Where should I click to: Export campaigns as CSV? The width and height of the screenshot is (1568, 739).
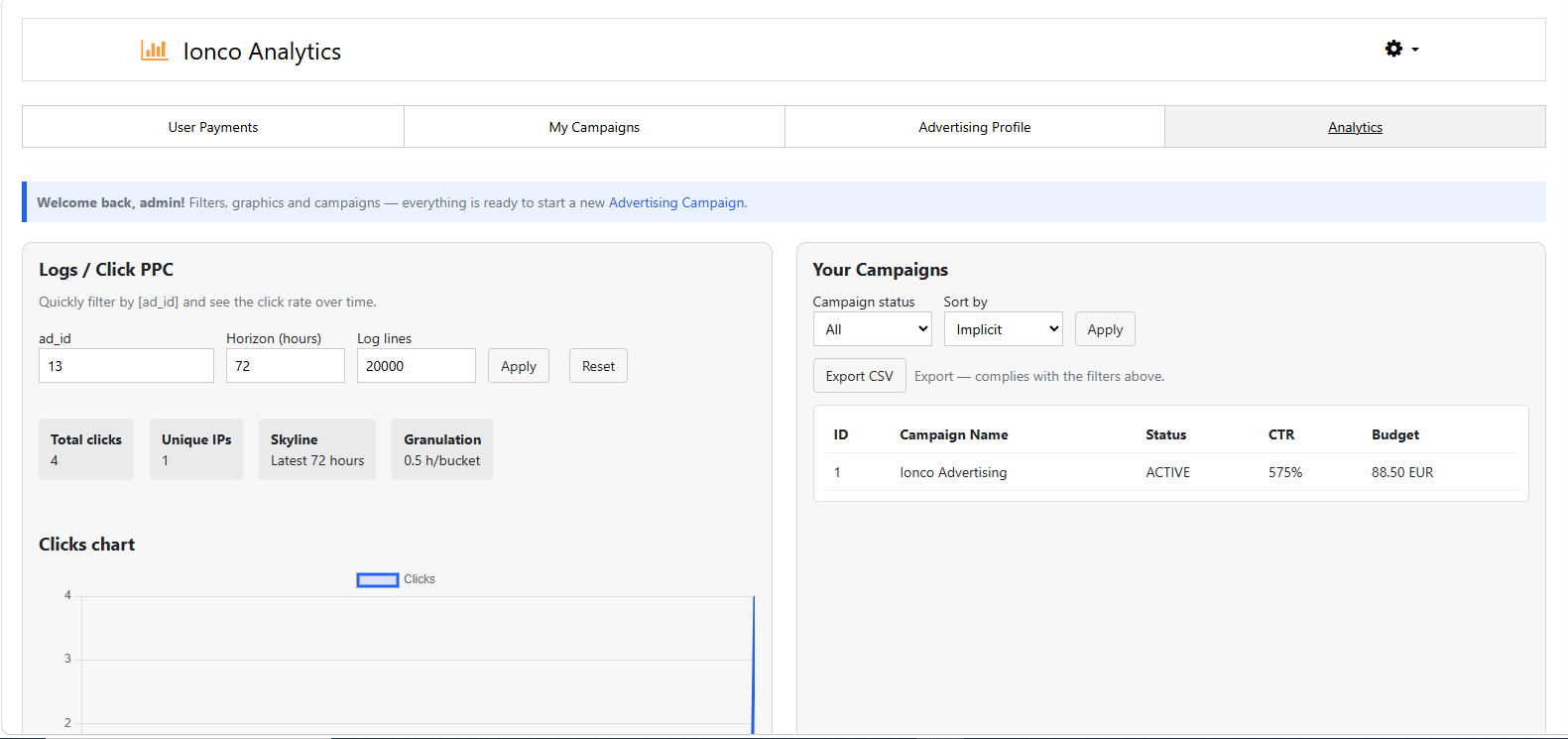coord(860,376)
